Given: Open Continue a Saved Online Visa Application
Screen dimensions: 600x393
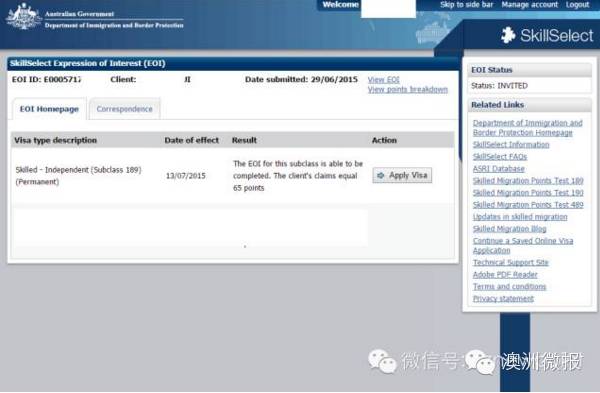Looking at the screenshot, I should click(523, 245).
